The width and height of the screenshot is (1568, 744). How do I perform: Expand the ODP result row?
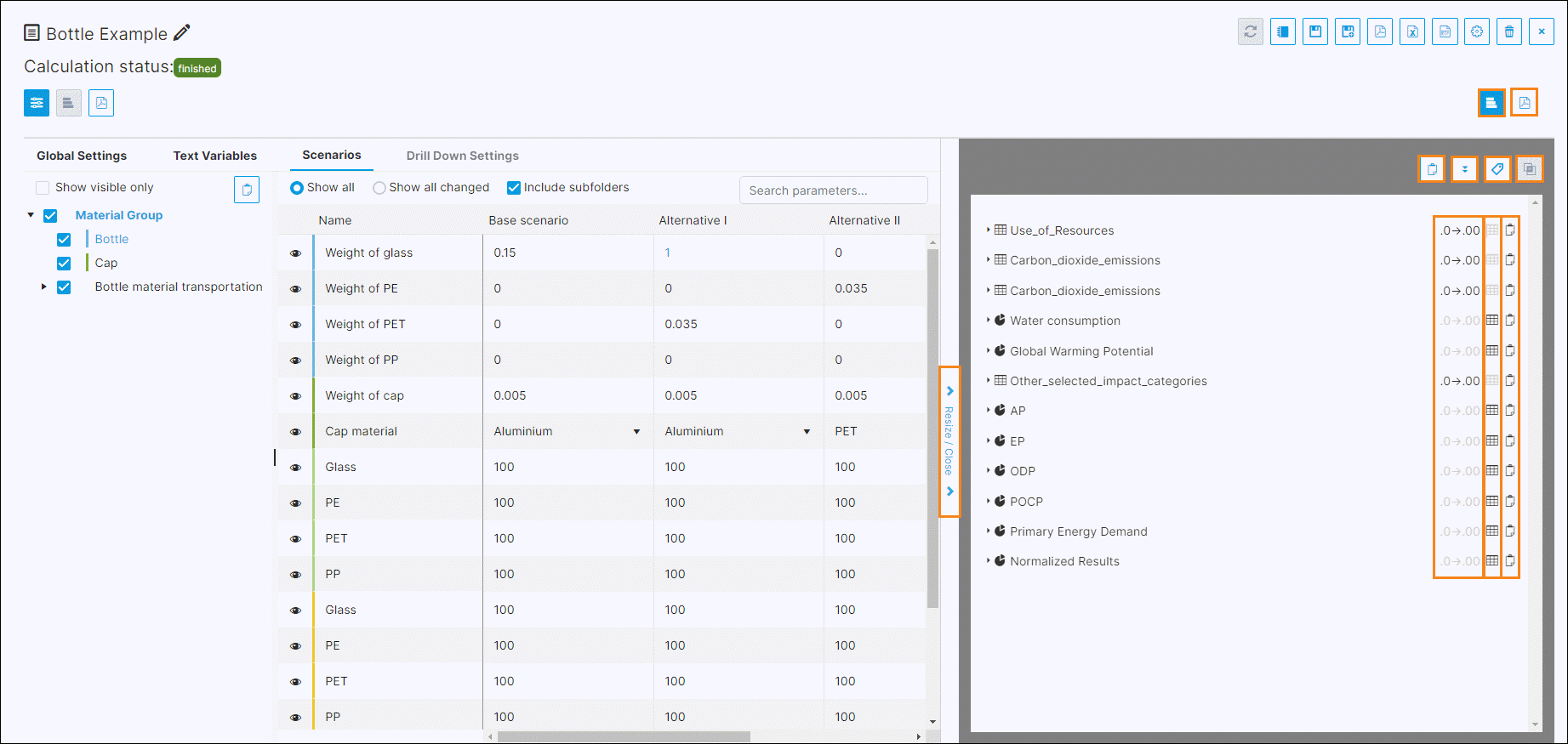[x=989, y=470]
